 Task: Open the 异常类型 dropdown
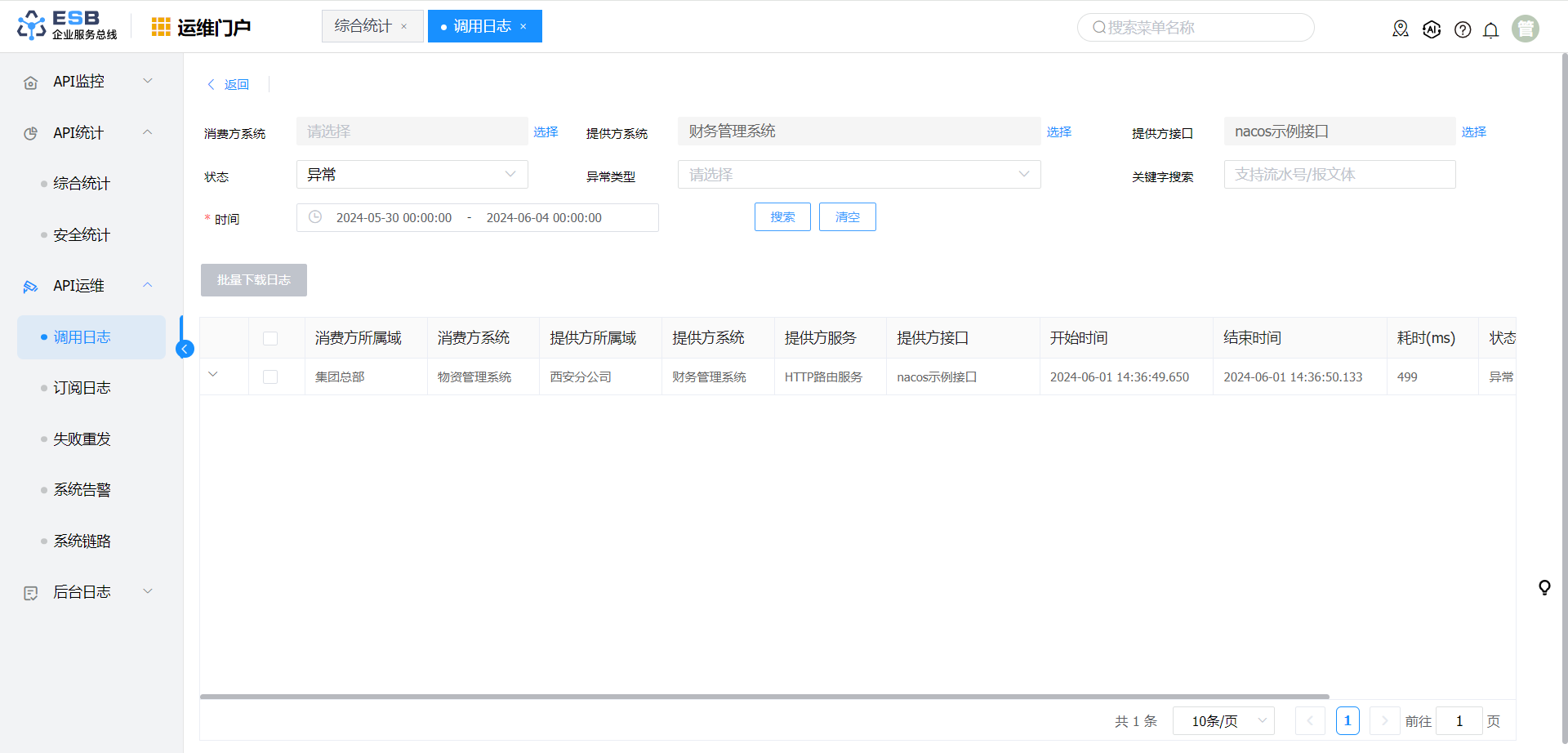(x=858, y=174)
